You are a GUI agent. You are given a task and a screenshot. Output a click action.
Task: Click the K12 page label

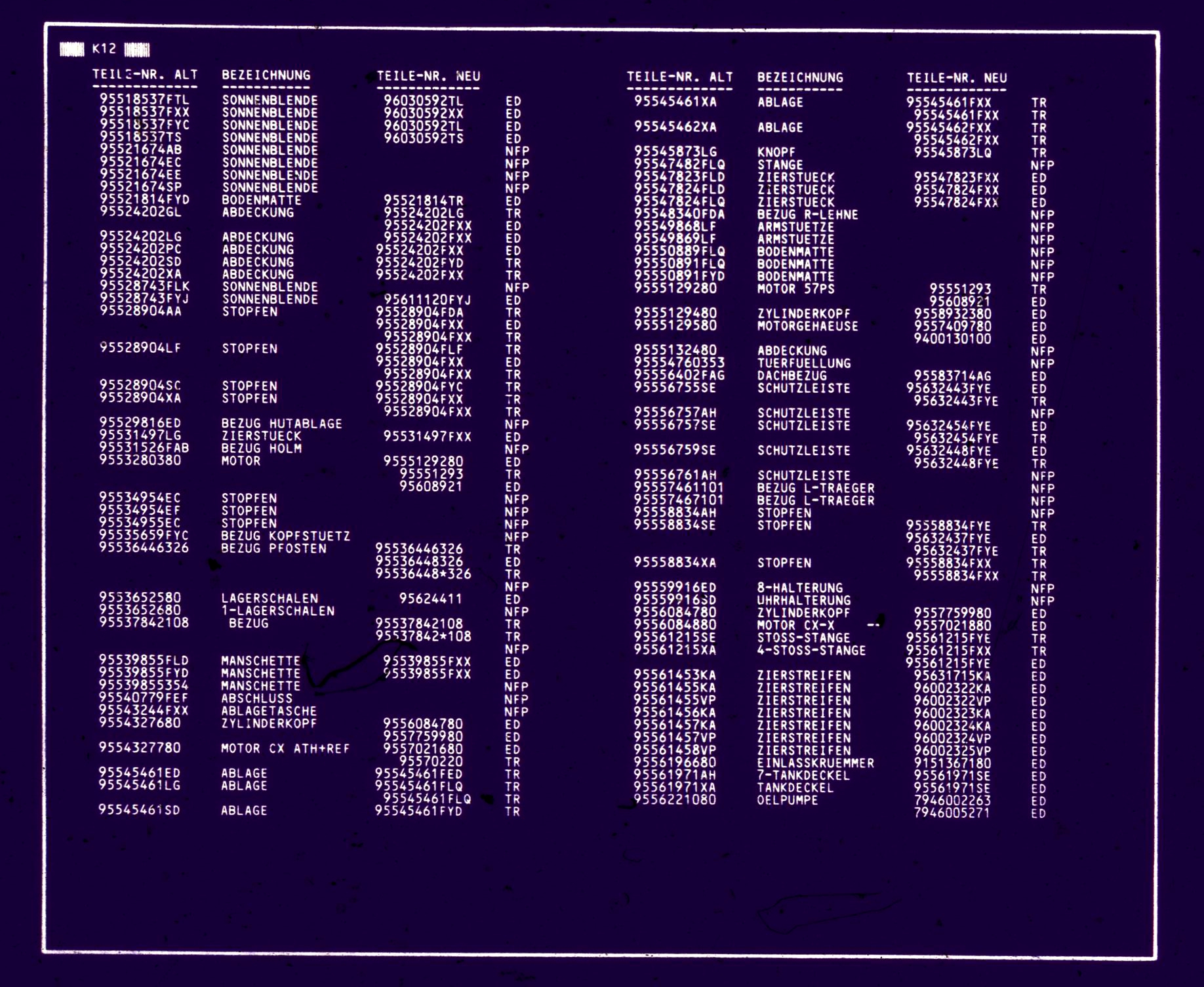click(x=104, y=49)
